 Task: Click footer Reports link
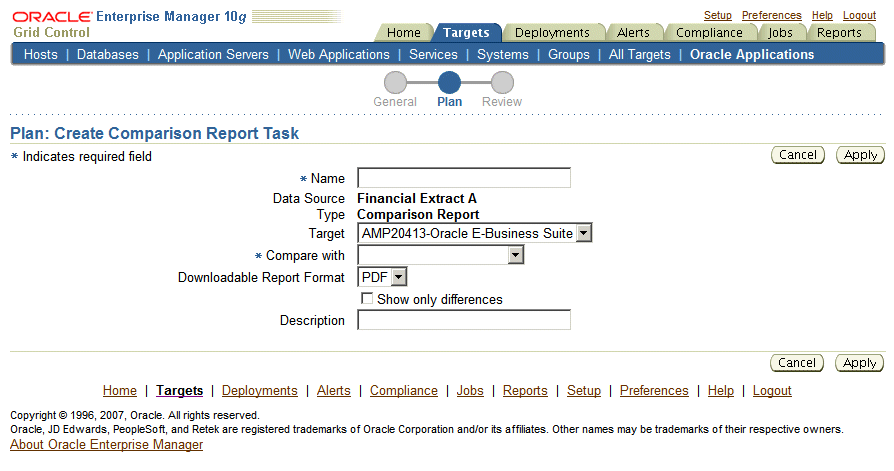525,391
